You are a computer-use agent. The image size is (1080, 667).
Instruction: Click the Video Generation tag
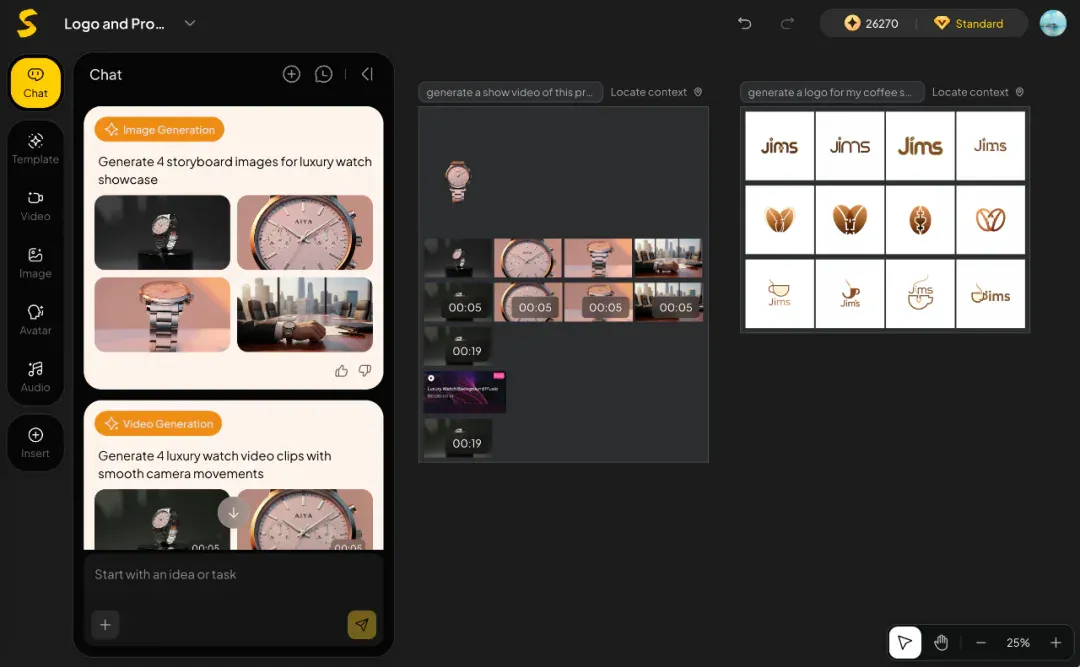click(158, 424)
